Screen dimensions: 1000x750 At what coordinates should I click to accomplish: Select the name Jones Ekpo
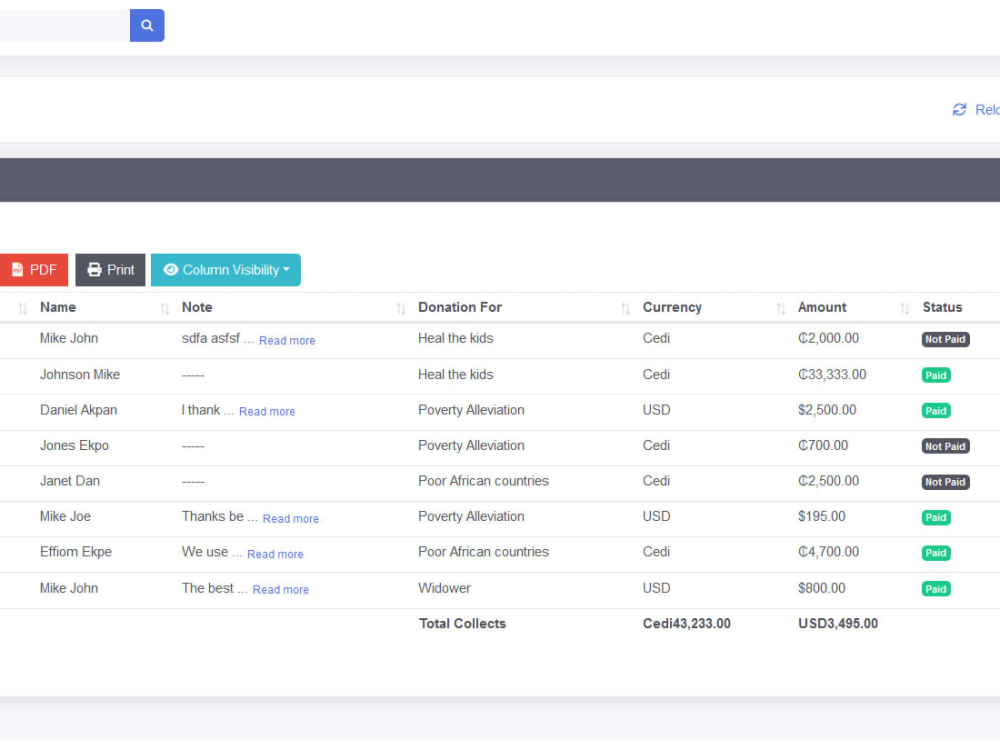click(x=74, y=446)
